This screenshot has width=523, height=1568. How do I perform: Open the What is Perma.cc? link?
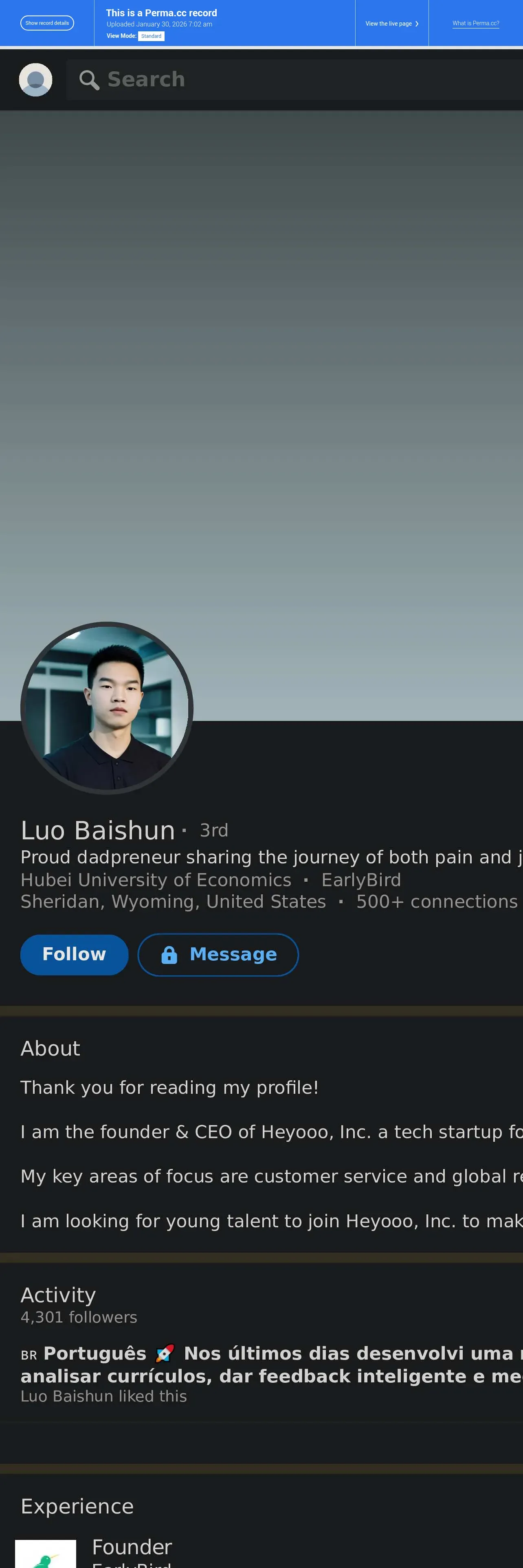click(x=475, y=23)
